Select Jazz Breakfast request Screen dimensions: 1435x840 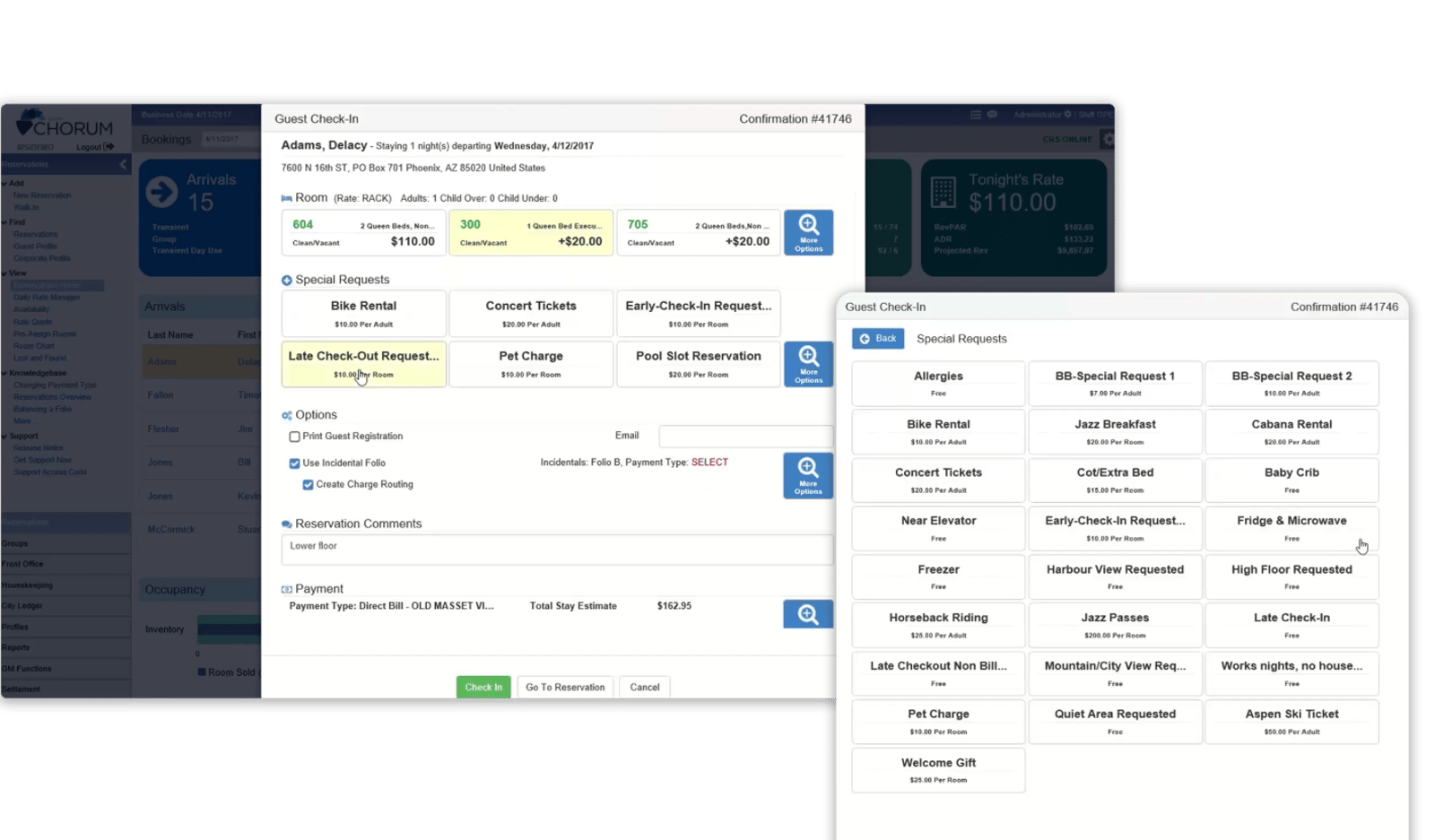(1115, 432)
